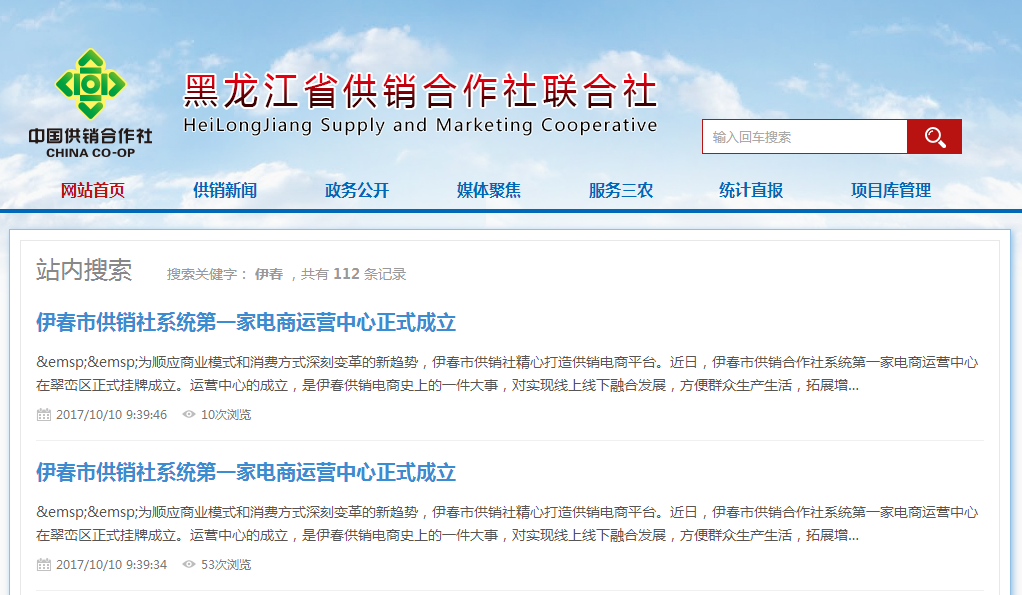Click the timestamp 2017/10/10 9:39:34
1022x595 pixels.
click(111, 564)
